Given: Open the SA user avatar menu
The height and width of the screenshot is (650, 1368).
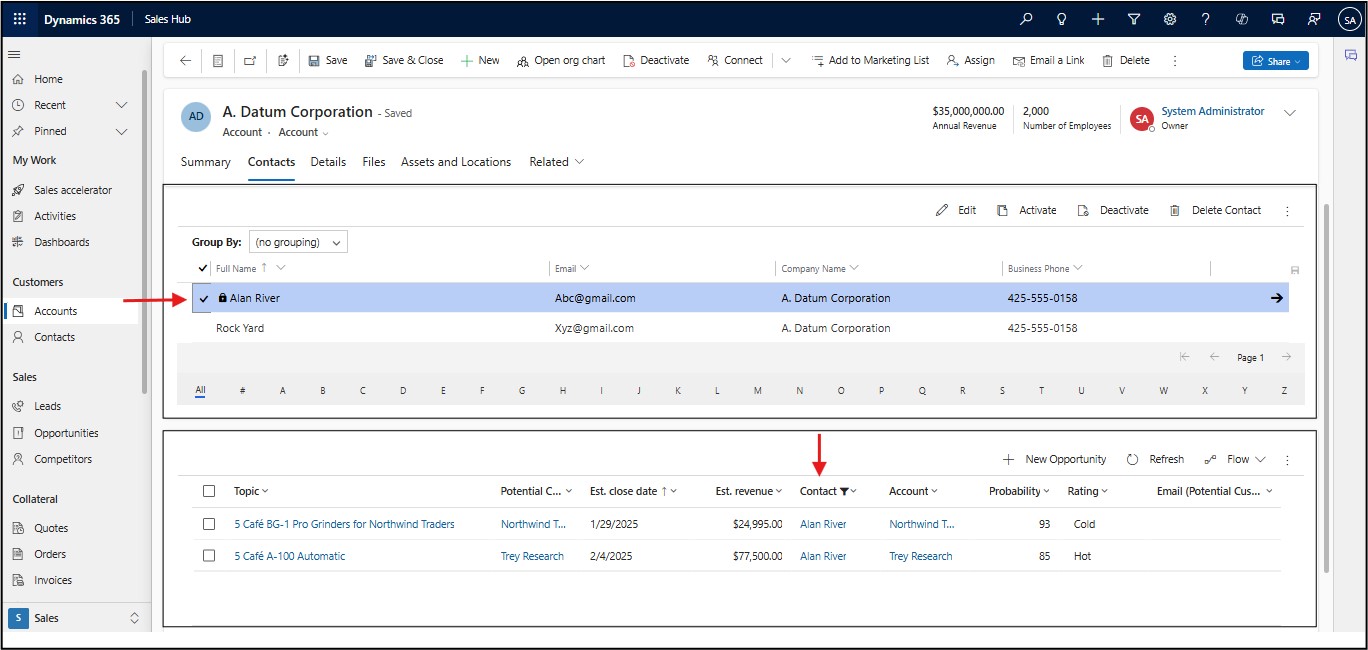Looking at the screenshot, I should click(x=1349, y=19).
